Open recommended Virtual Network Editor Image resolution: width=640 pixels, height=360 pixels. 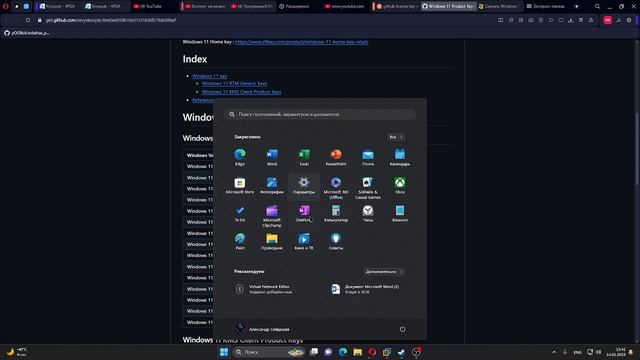coord(264,289)
